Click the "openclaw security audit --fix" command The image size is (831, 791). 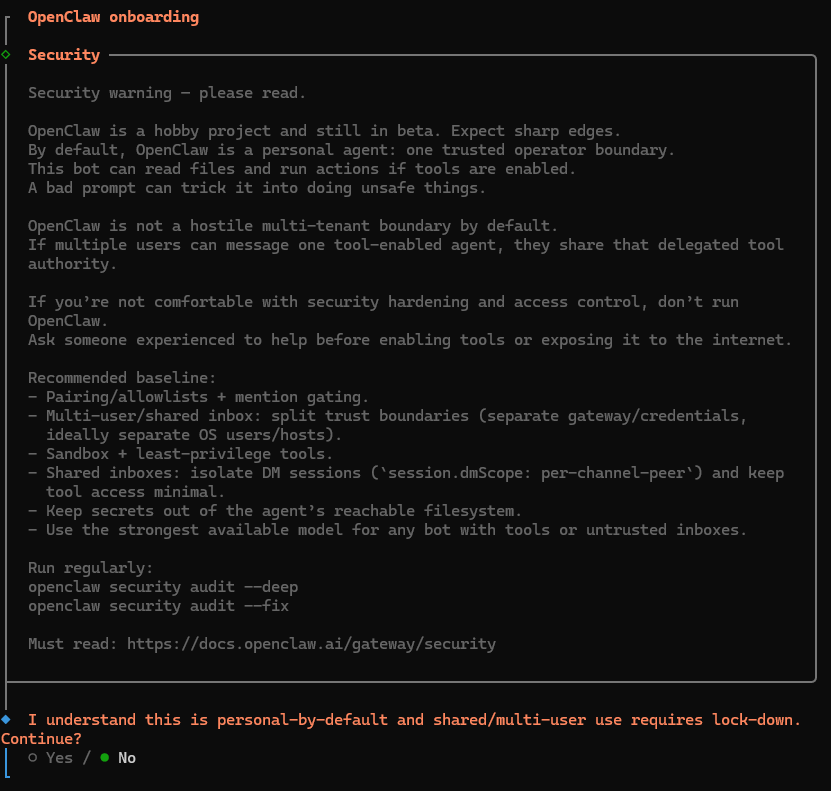click(x=158, y=606)
